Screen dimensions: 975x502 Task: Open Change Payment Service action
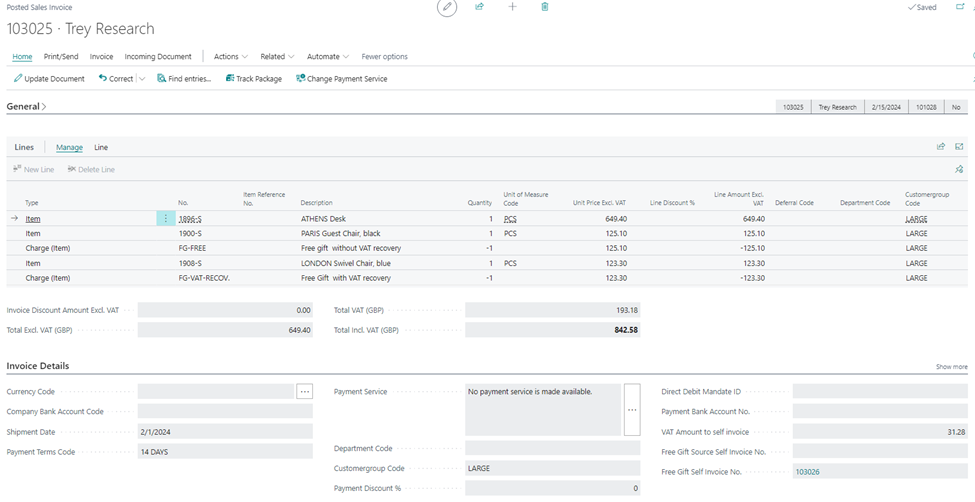tap(341, 78)
